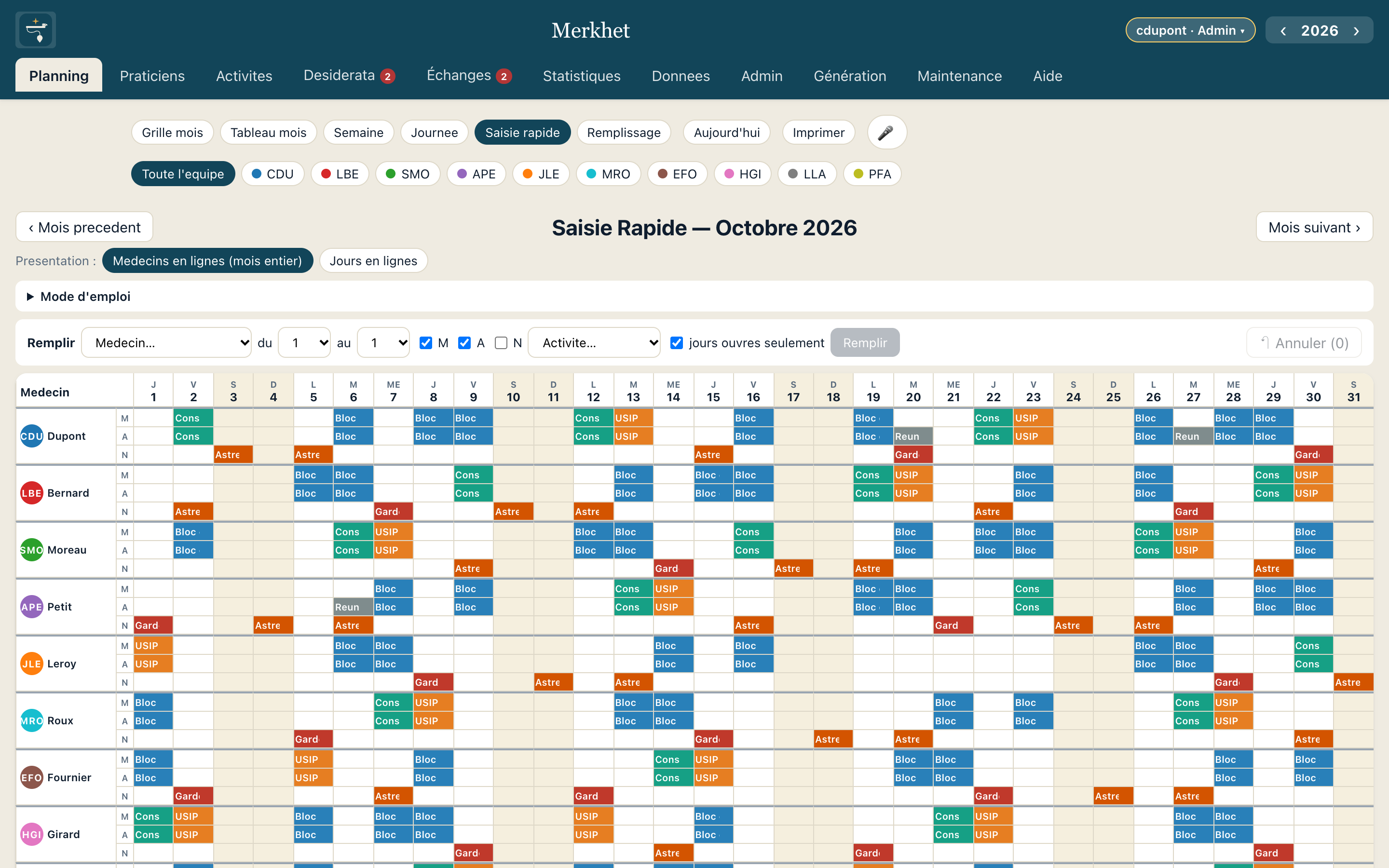The height and width of the screenshot is (868, 1389).
Task: Click the APE avatar beside Petit
Action: pyautogui.click(x=31, y=606)
